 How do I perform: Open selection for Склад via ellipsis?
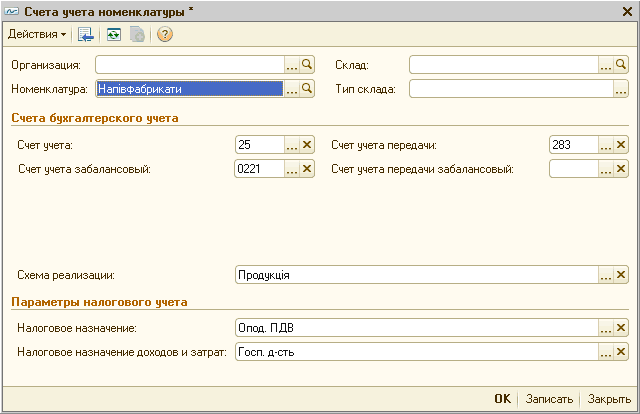coord(606,65)
